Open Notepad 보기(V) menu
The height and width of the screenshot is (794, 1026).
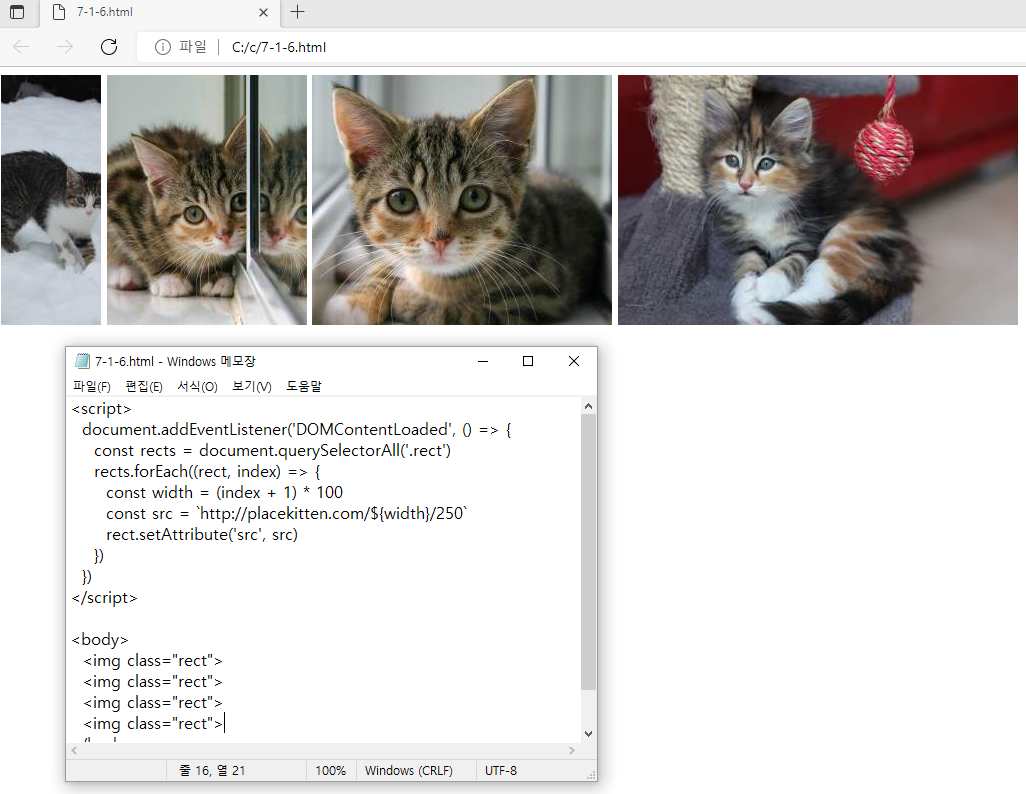coord(252,386)
